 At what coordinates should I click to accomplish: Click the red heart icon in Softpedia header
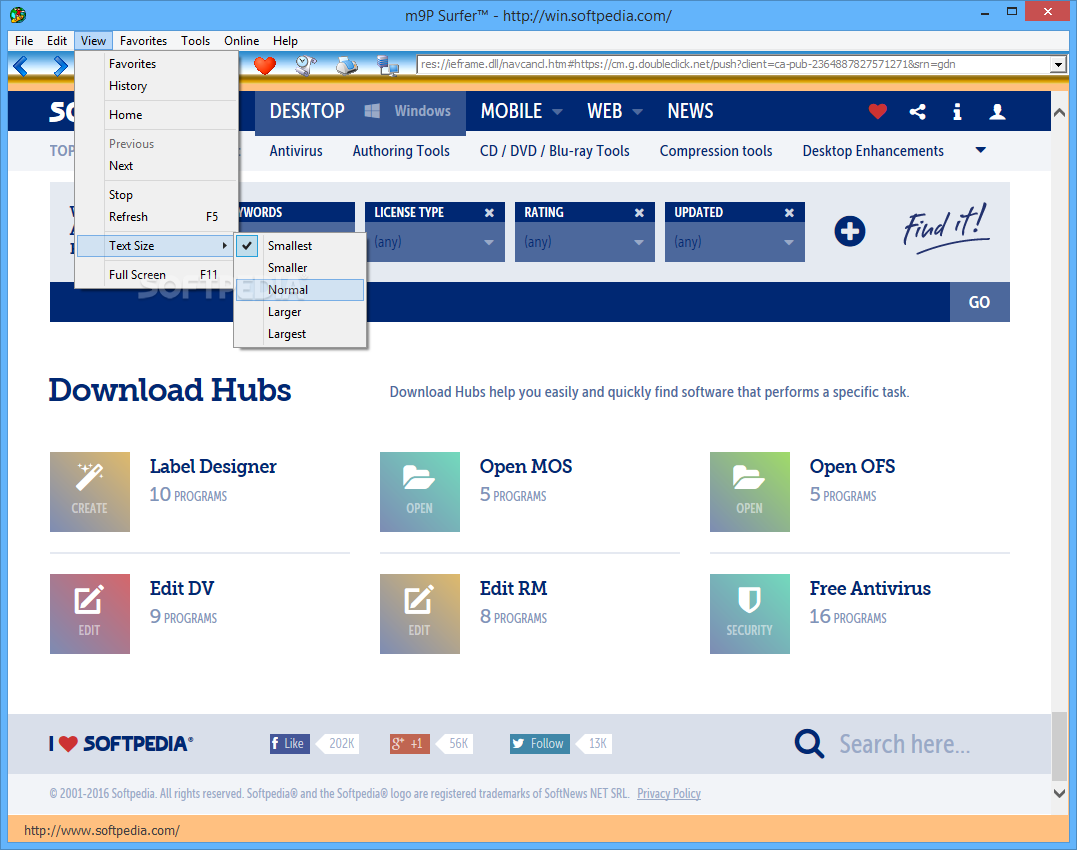[x=877, y=111]
